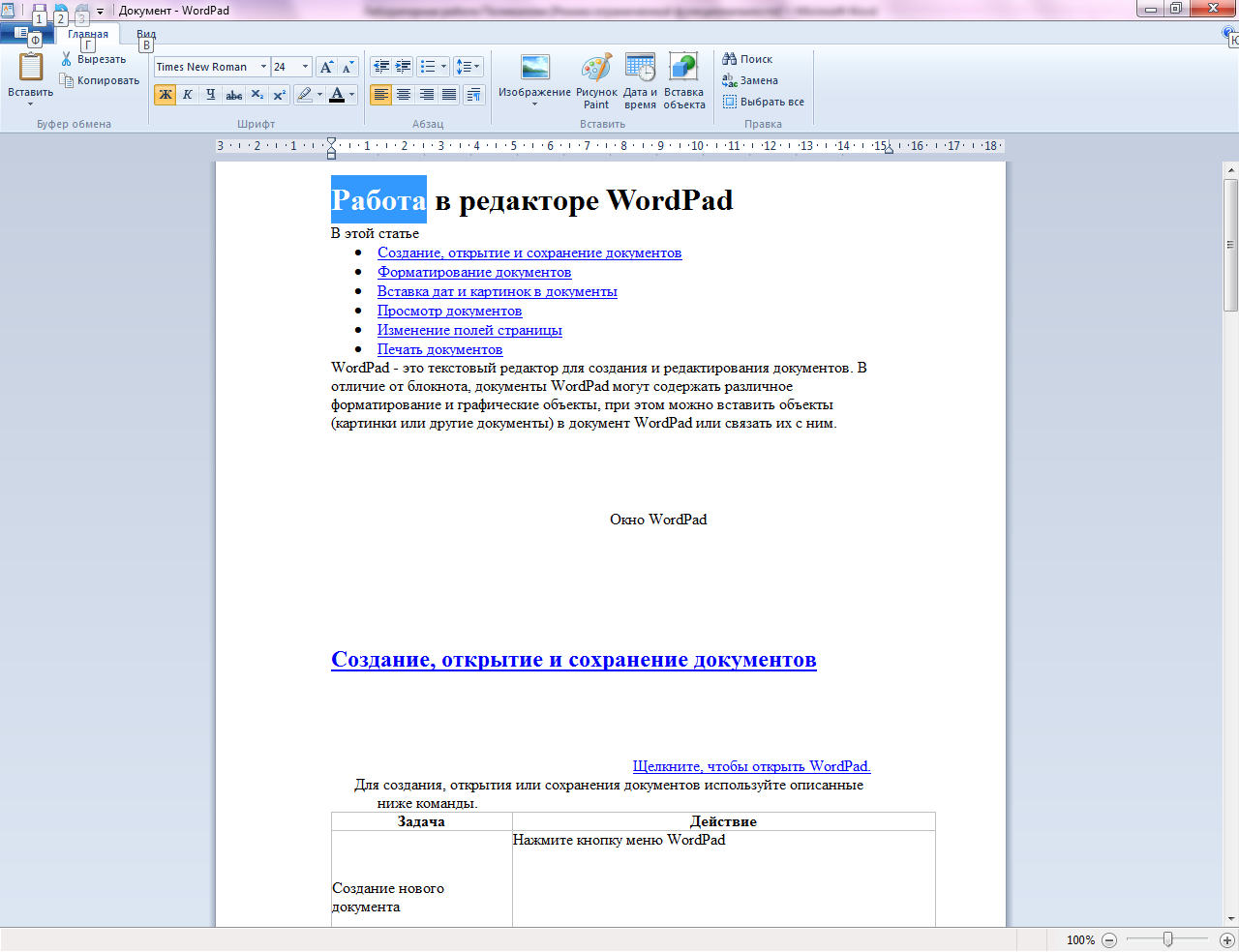Expand Изображение options arrow
This screenshot has width=1239, height=952.
(x=534, y=104)
